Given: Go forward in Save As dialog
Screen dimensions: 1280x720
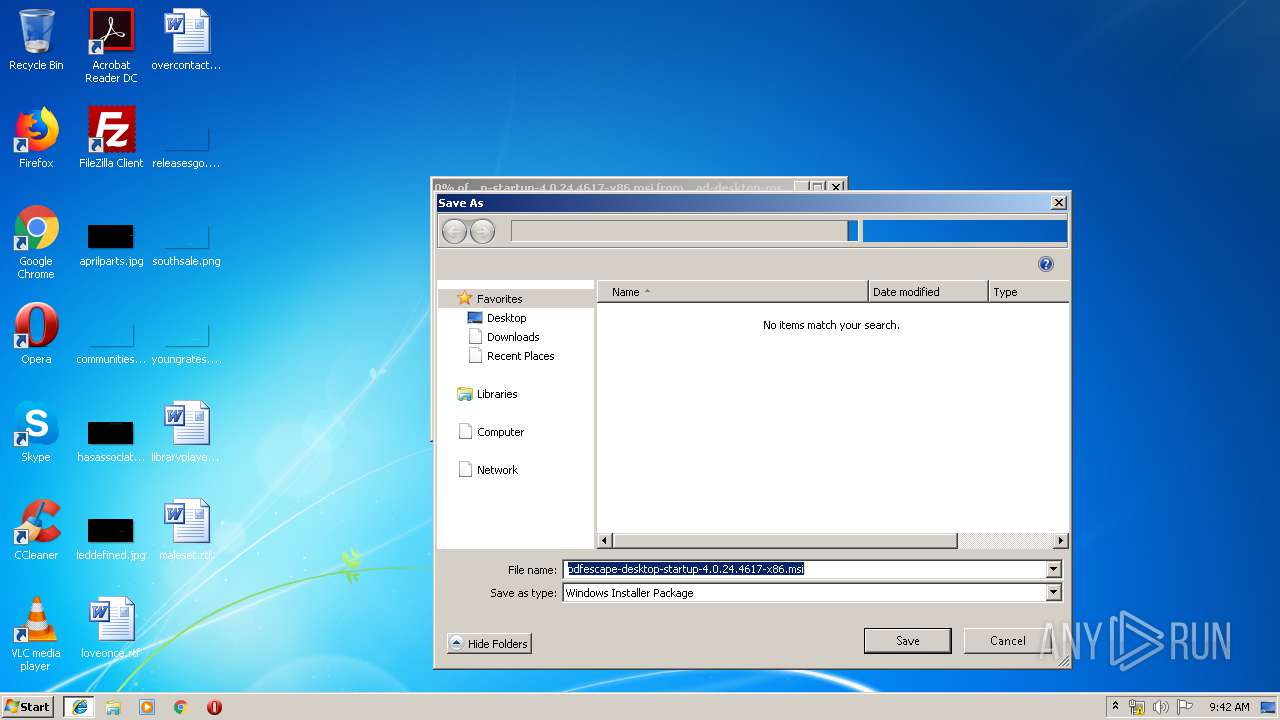Looking at the screenshot, I should pos(482,232).
